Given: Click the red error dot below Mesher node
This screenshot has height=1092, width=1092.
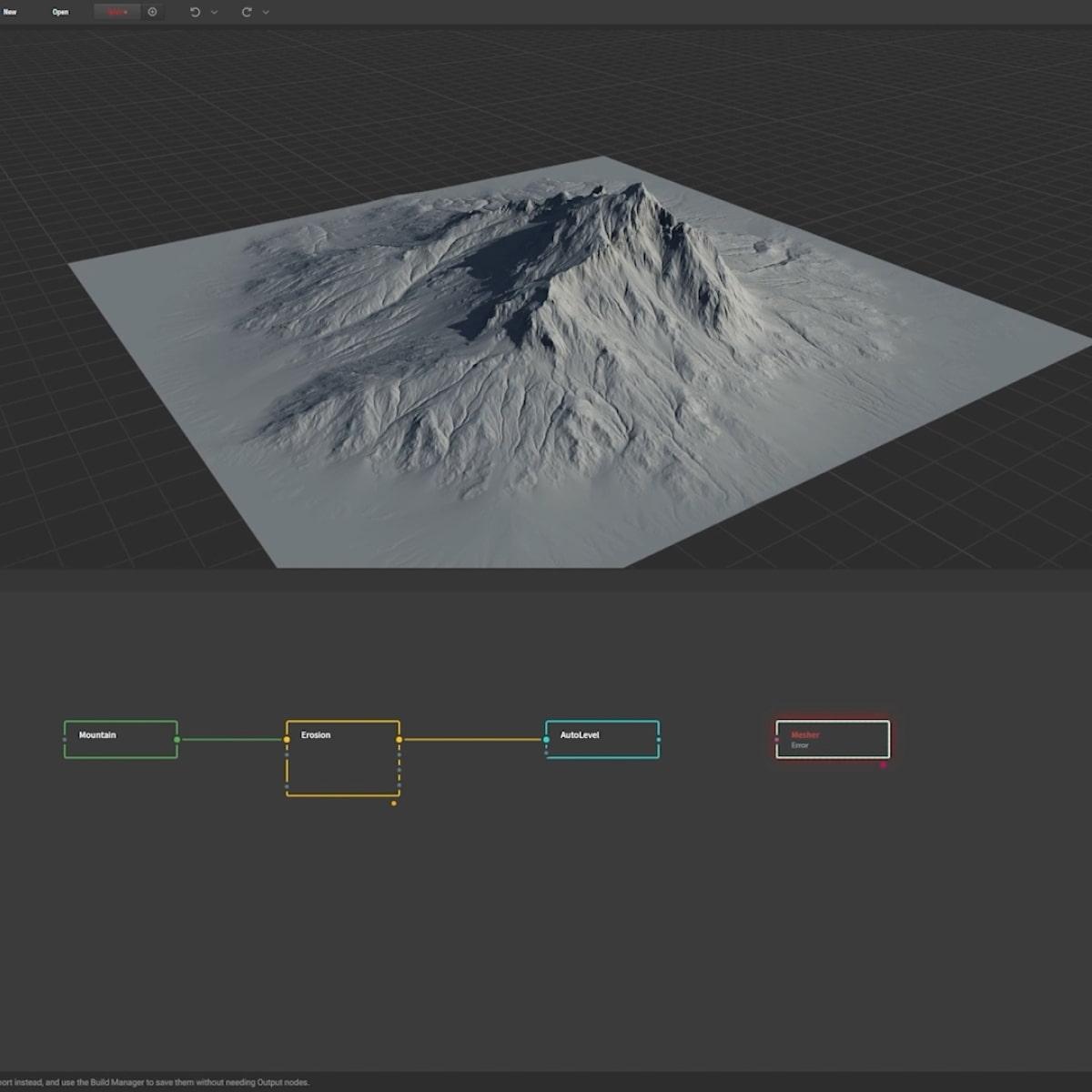Looking at the screenshot, I should tap(883, 765).
